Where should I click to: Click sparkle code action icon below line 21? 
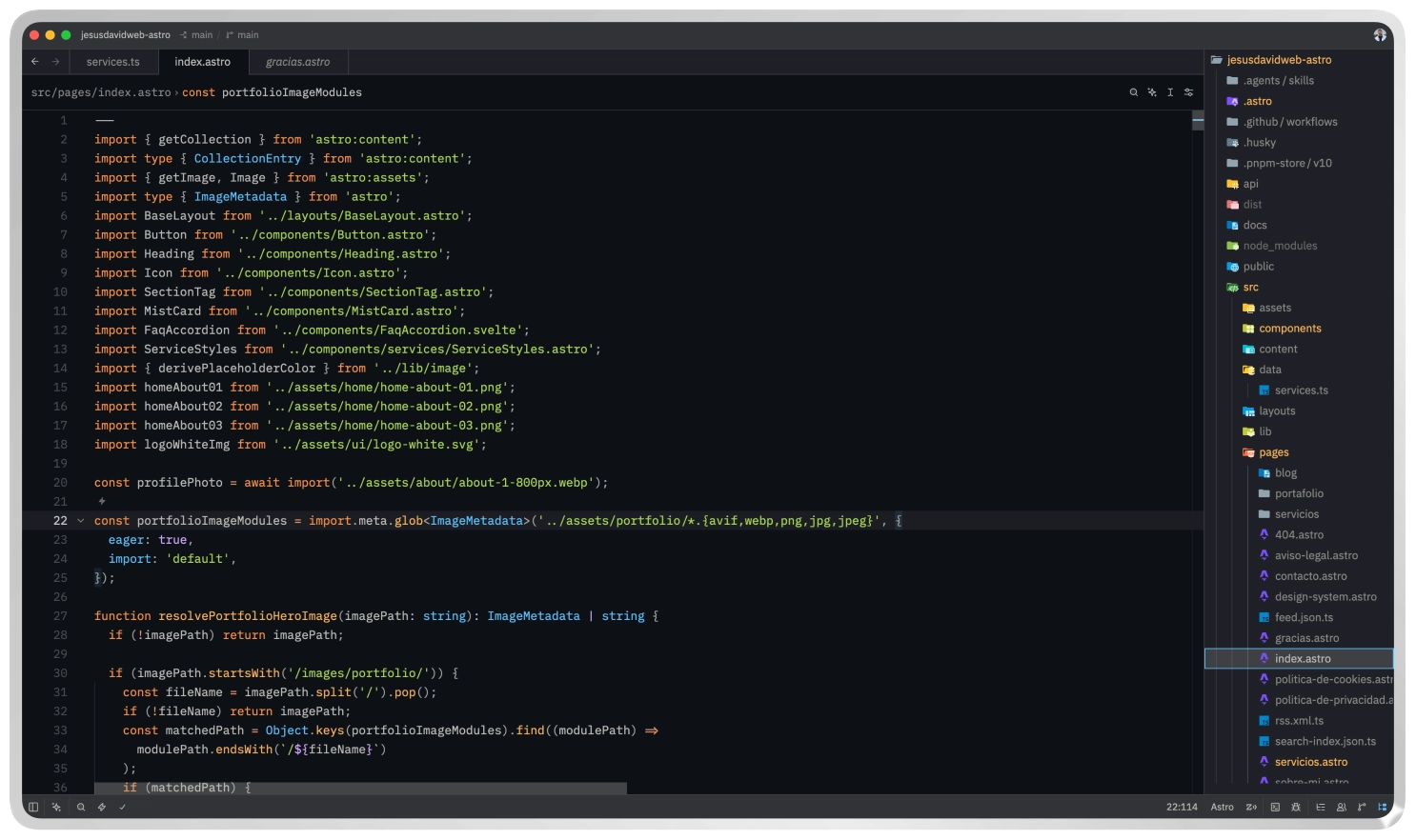(102, 501)
